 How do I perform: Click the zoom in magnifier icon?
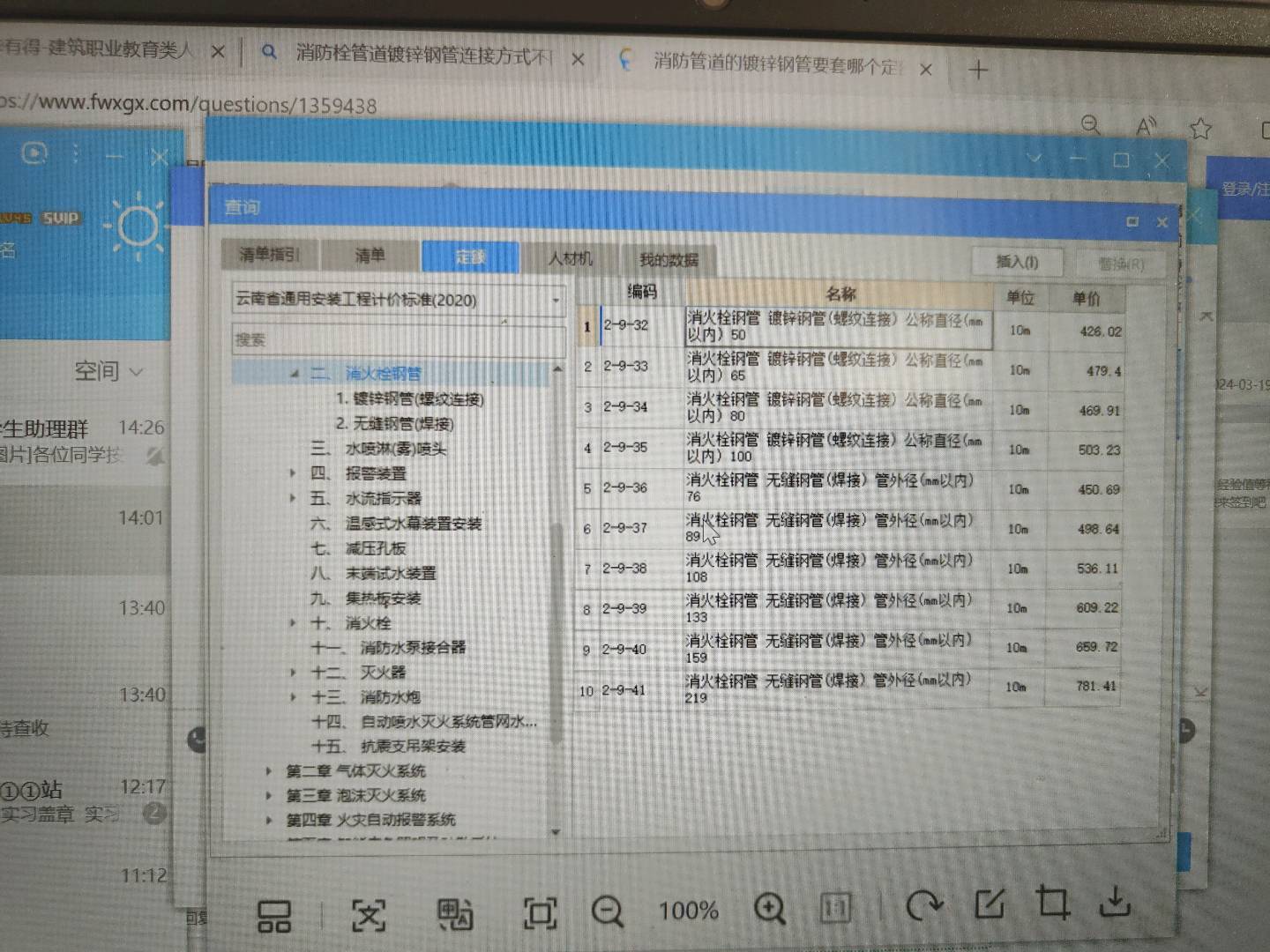(x=770, y=908)
